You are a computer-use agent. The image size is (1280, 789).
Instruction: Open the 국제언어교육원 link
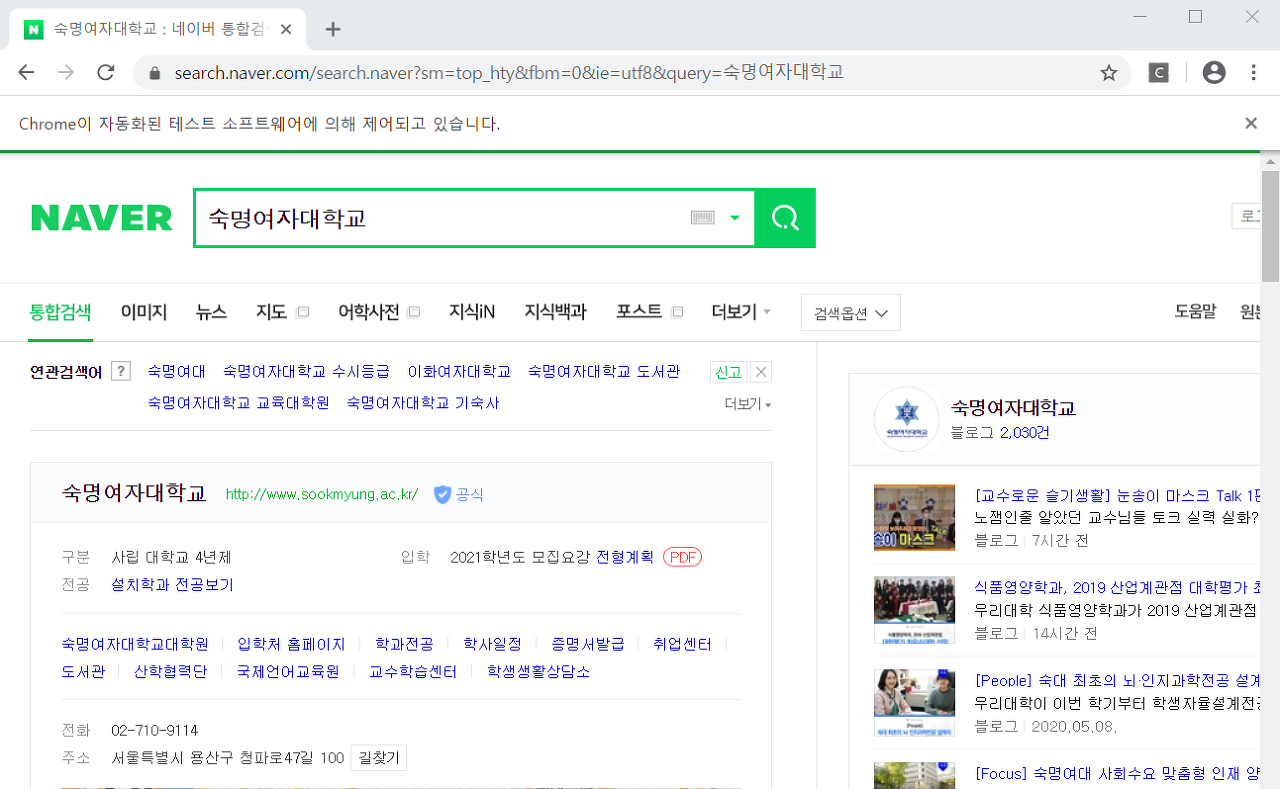click(288, 671)
